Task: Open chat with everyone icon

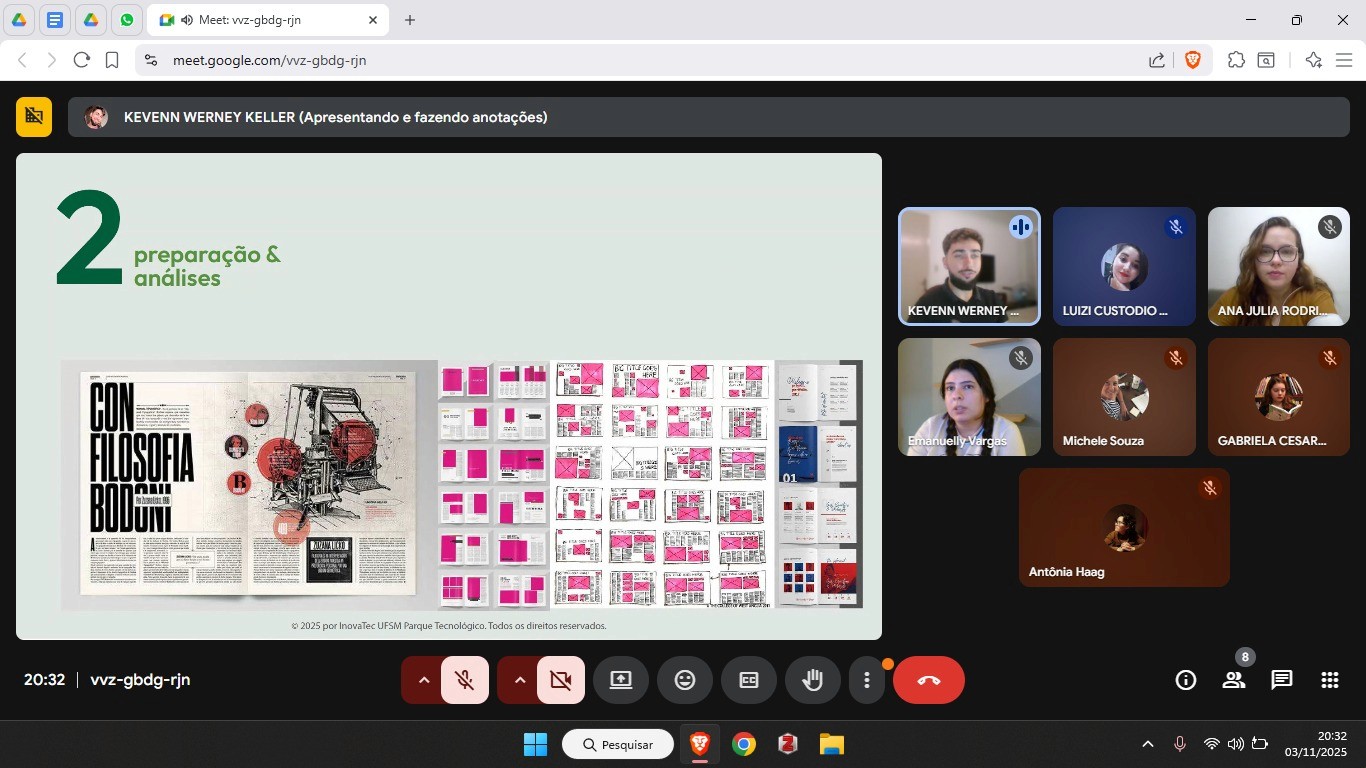Action: tap(1282, 680)
